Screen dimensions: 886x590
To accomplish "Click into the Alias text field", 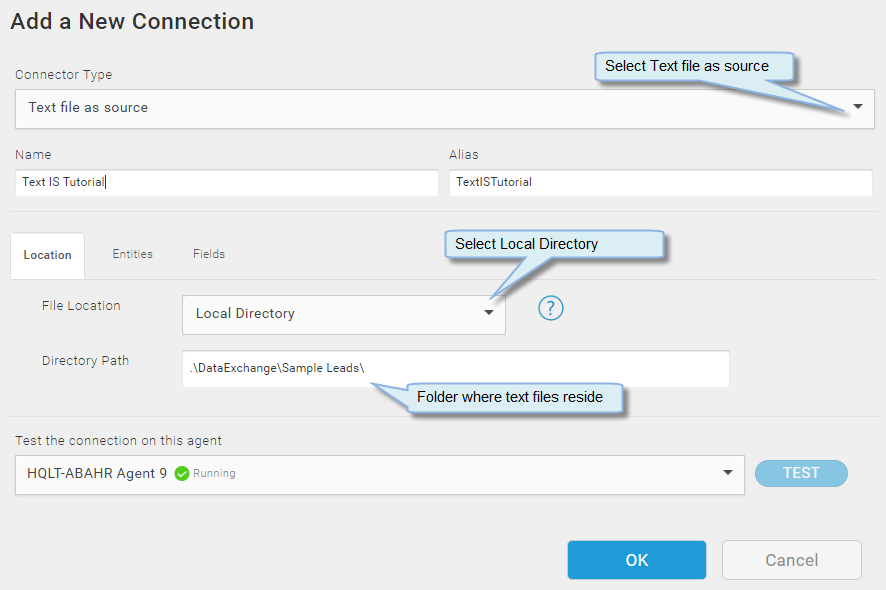I will [x=661, y=183].
